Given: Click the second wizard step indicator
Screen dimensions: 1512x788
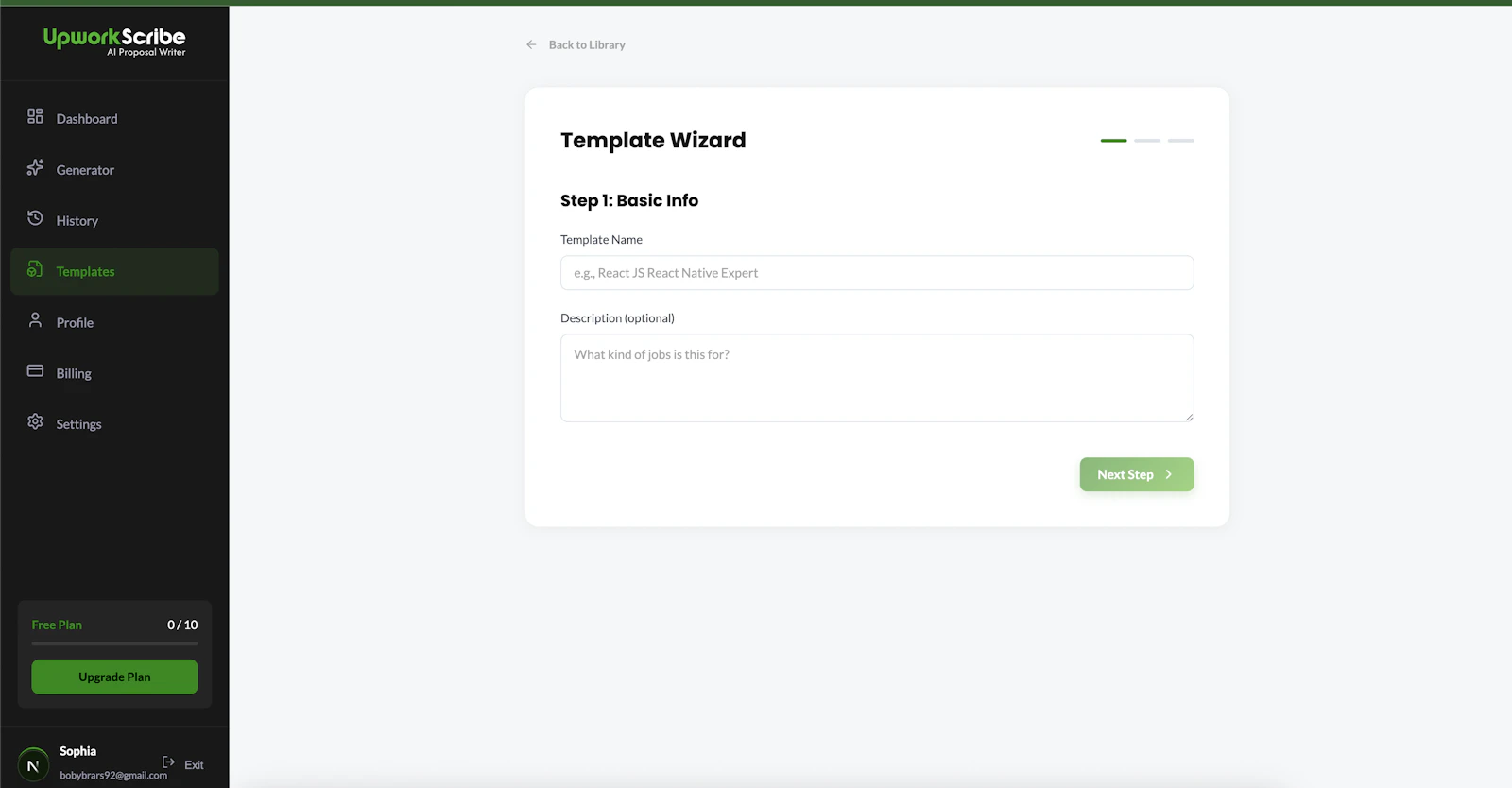Looking at the screenshot, I should click(1147, 140).
